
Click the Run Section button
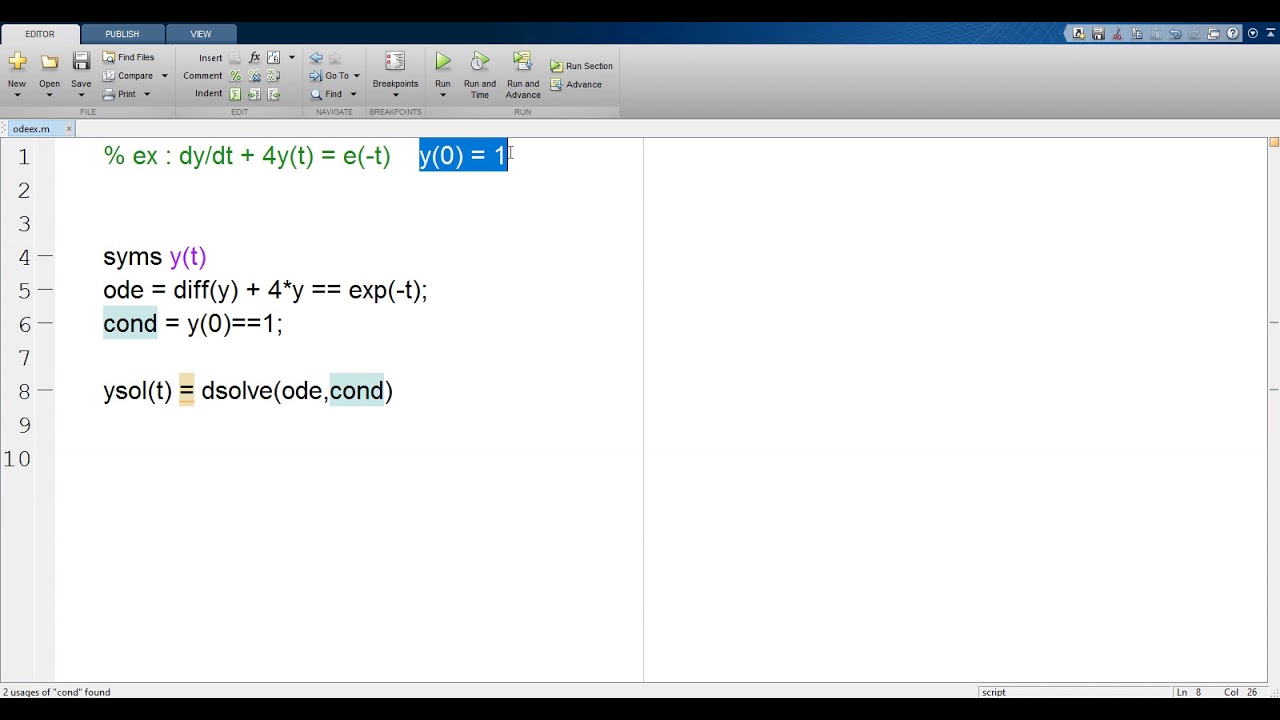point(582,66)
